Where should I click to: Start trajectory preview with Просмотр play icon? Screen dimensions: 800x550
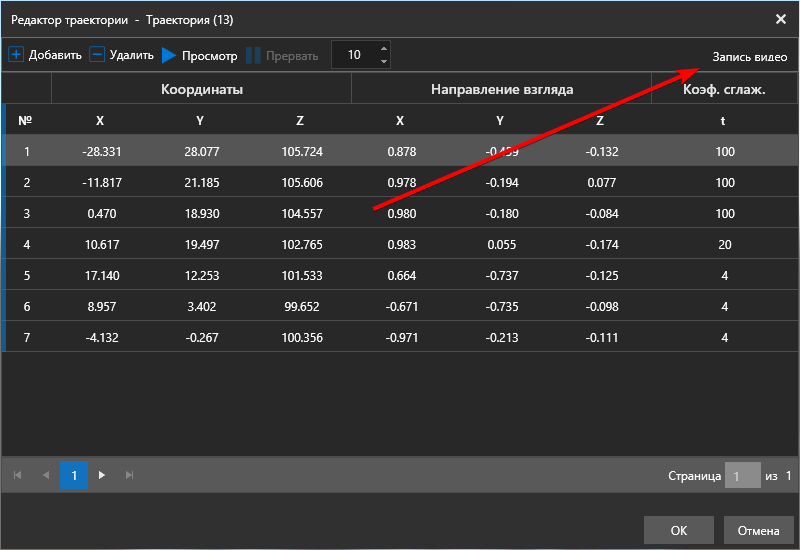pyautogui.click(x=169, y=55)
